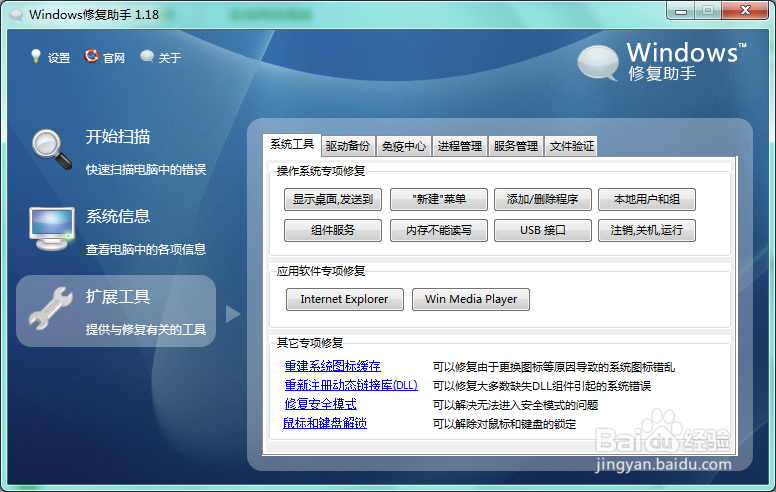Click description 可以解决无法进入安全模式的问题
Screen dimensions: 776x492
click(515, 405)
